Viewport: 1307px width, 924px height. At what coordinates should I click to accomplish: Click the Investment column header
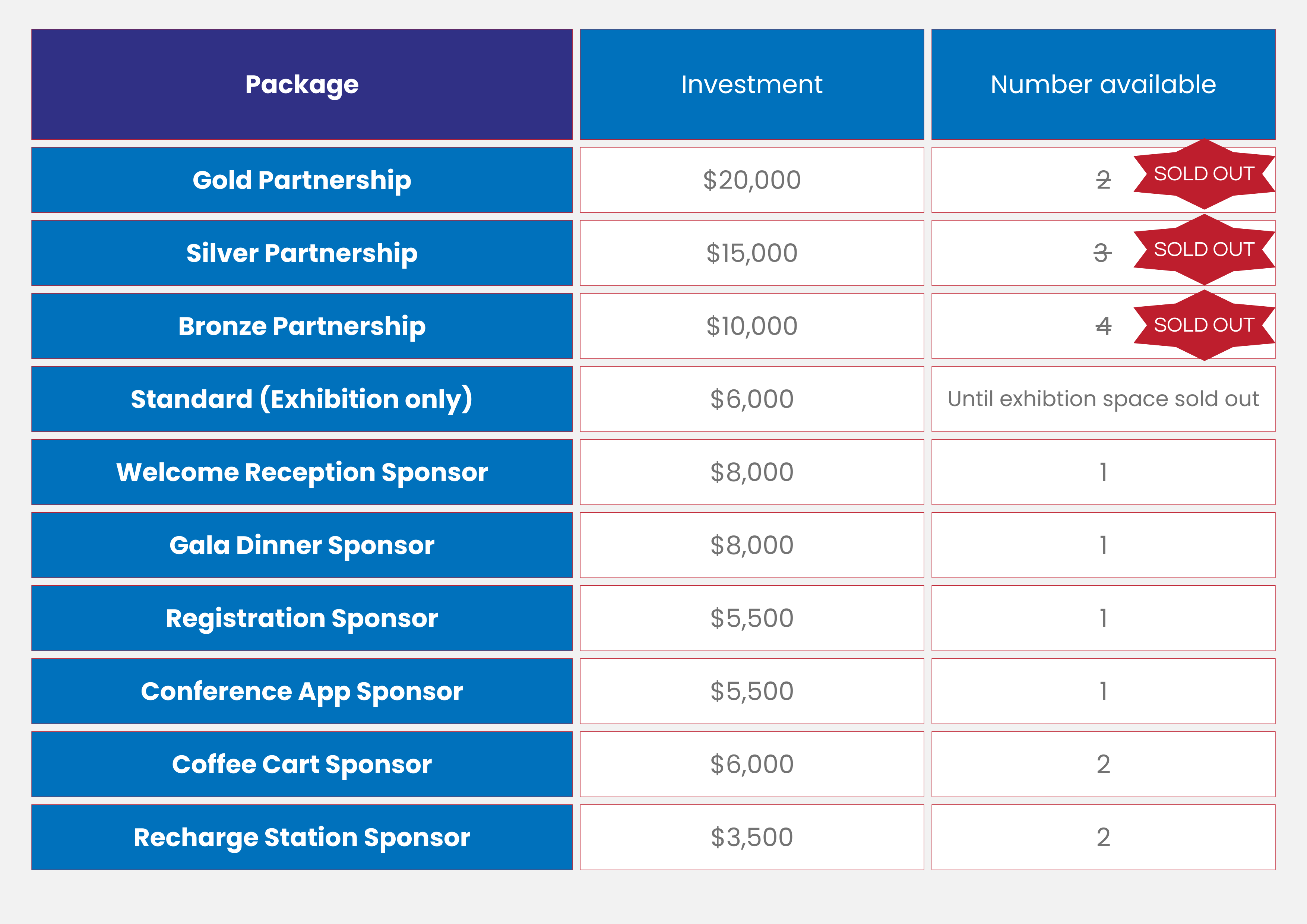click(x=751, y=84)
